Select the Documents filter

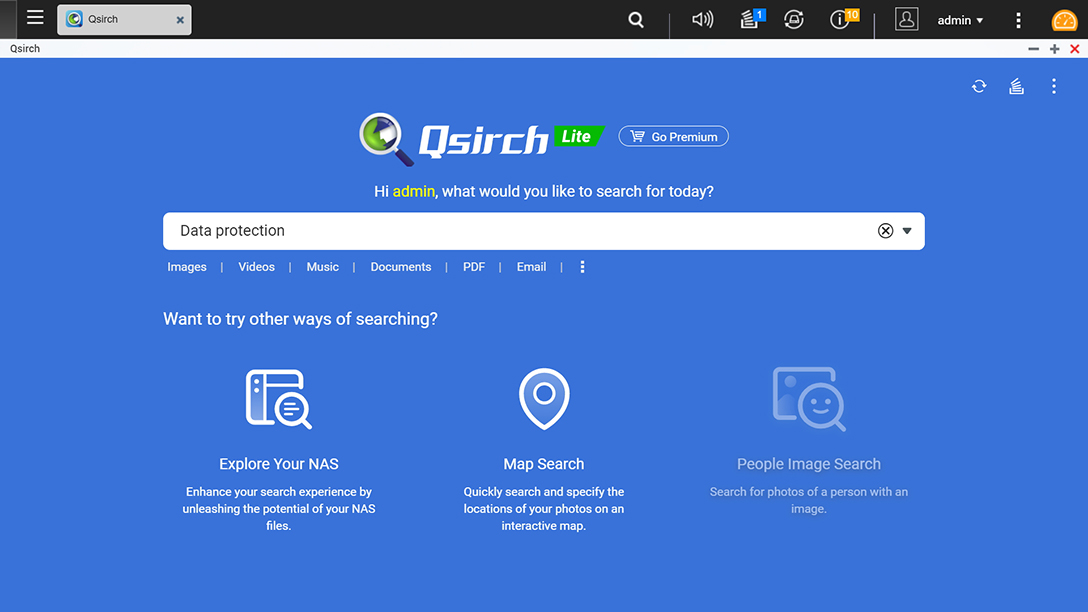(401, 267)
